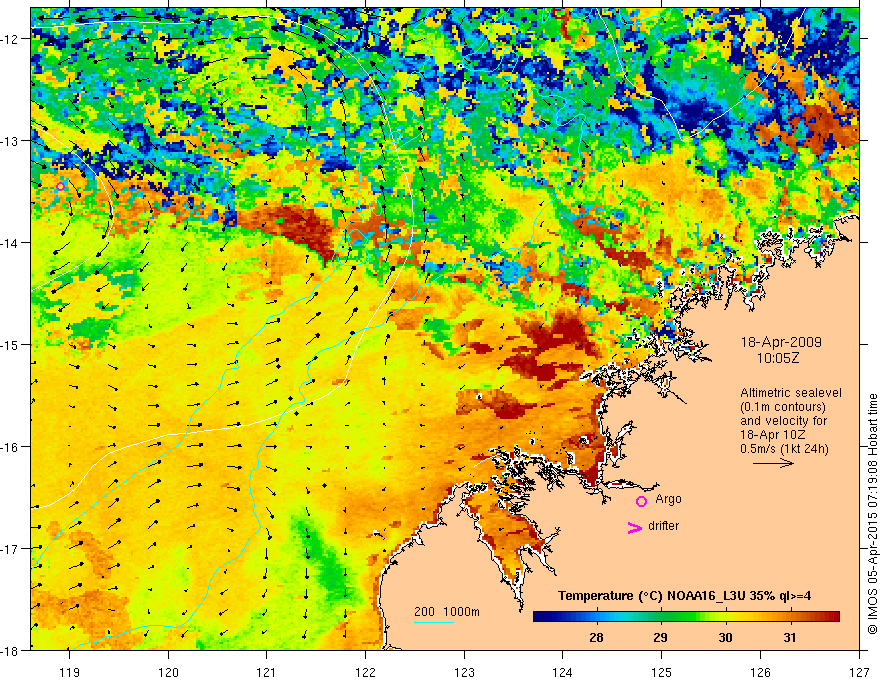Click the '18-Apr 10Z' caption line

click(x=772, y=435)
